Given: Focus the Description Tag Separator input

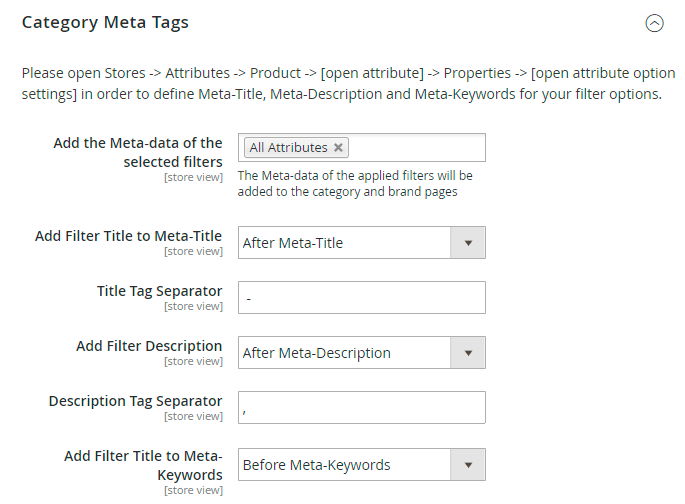Looking at the screenshot, I should point(361,408).
